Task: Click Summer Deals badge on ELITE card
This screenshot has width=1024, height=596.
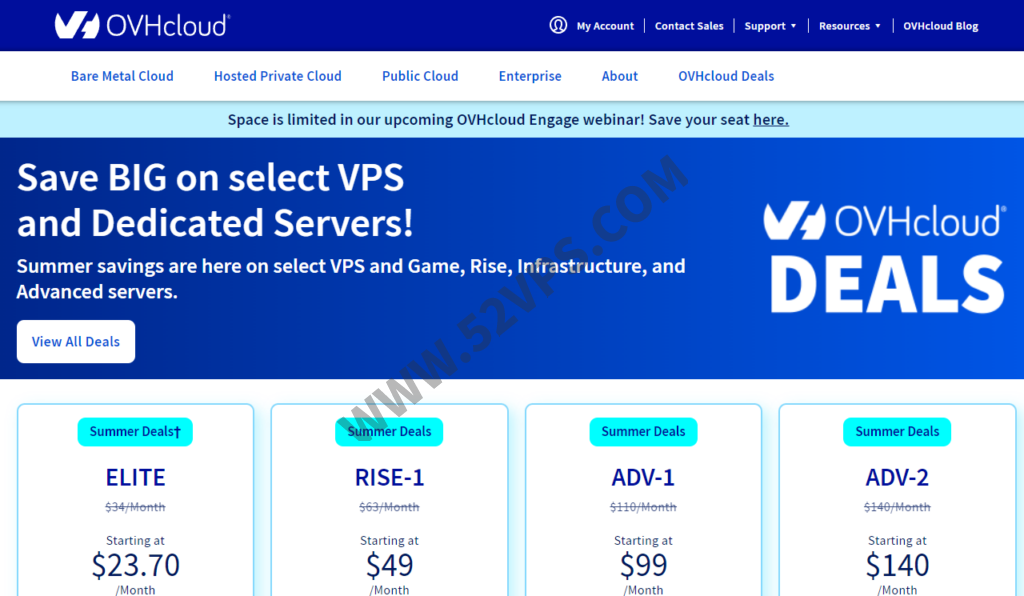Action: [135, 431]
